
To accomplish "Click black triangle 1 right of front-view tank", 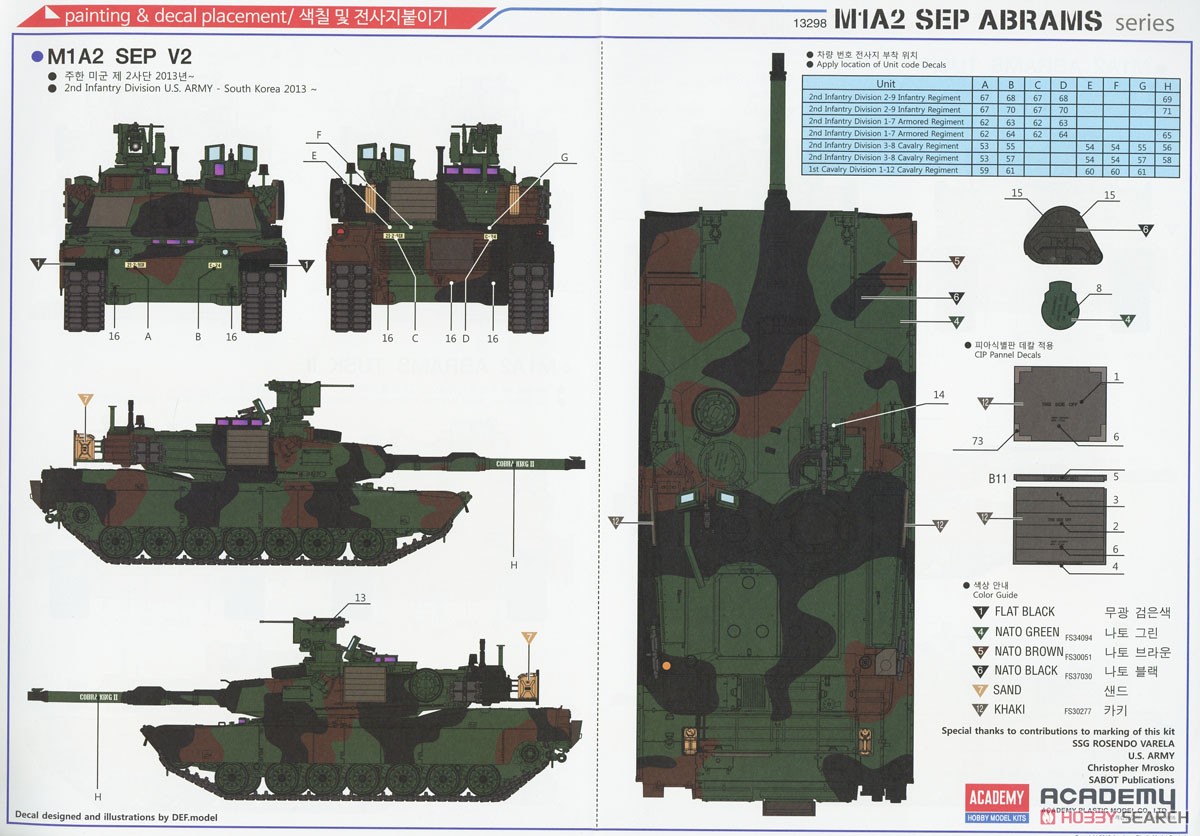I will point(306,264).
